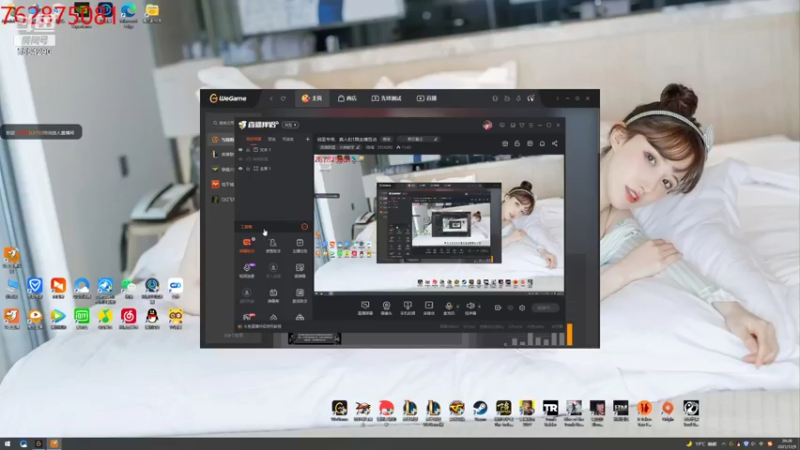Open the toolbox tool with purple badge
This screenshot has width=800, height=450.
pos(247,270)
